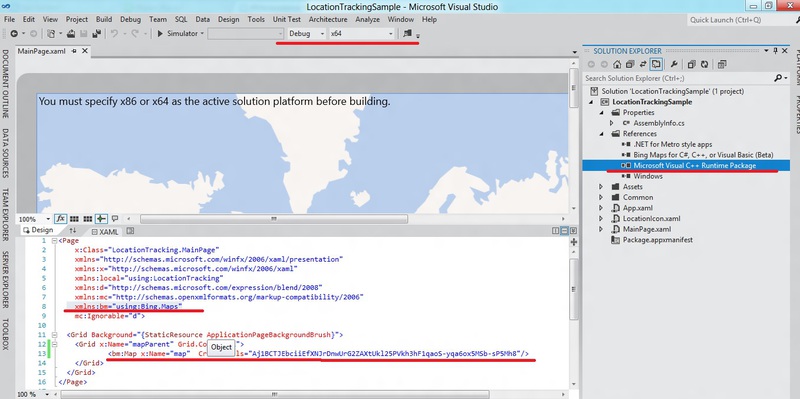The height and width of the screenshot is (399, 800).
Task: Click the swap panes arrows icon
Action: (x=72, y=231)
